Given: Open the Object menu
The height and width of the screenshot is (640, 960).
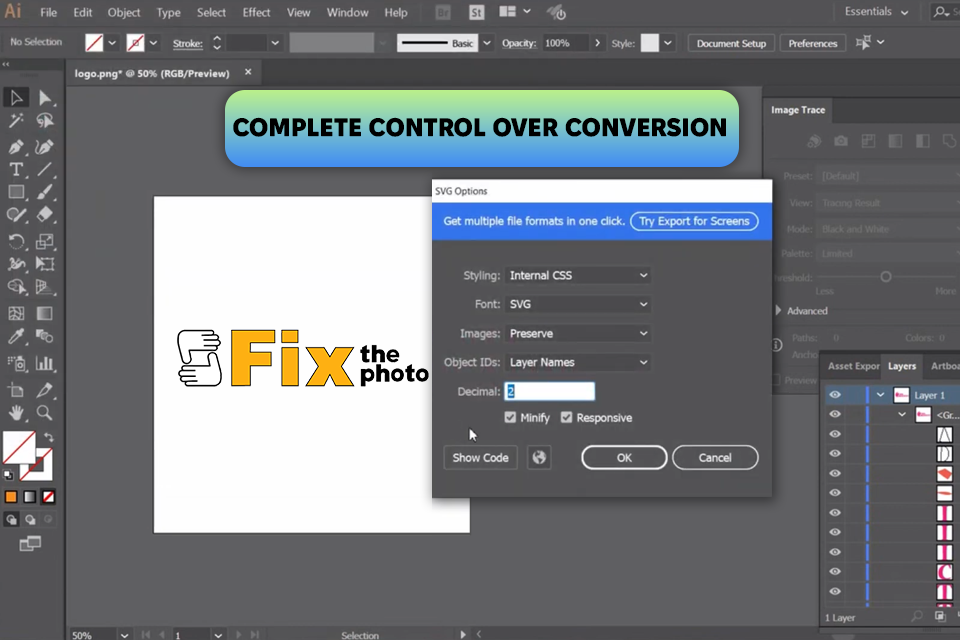Looking at the screenshot, I should pyautogui.click(x=124, y=12).
